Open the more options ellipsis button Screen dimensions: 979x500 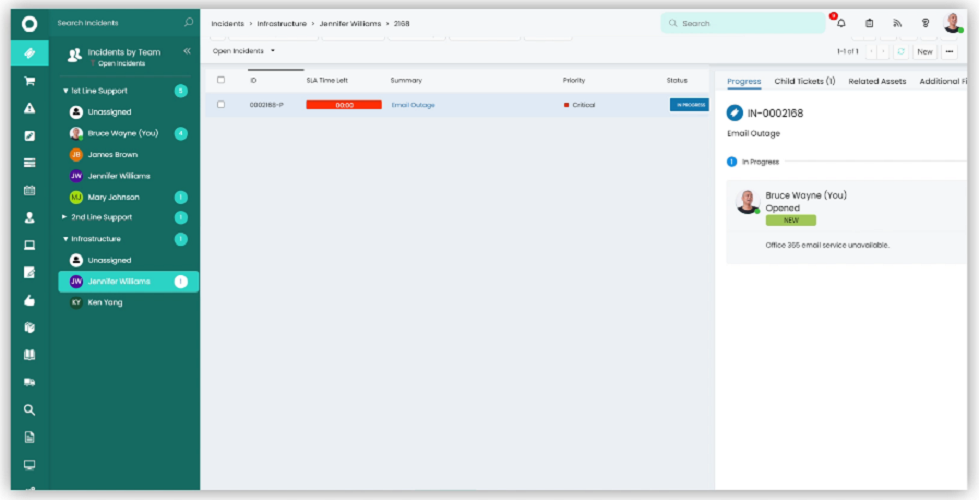coord(950,52)
